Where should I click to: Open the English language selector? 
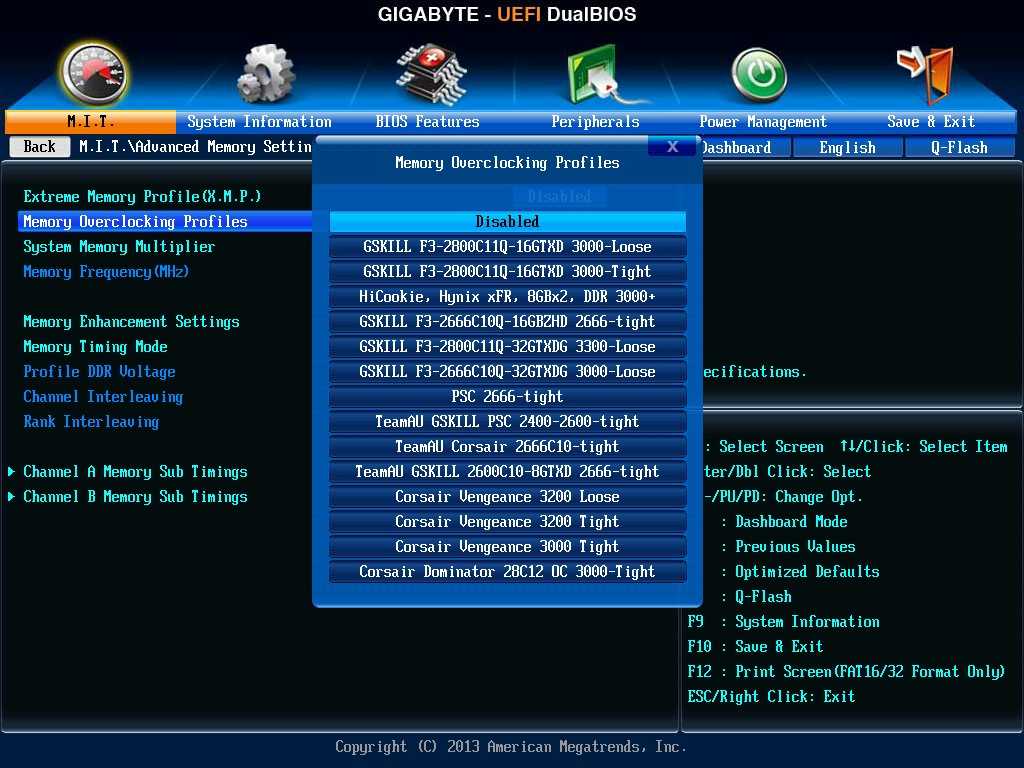[x=847, y=148]
